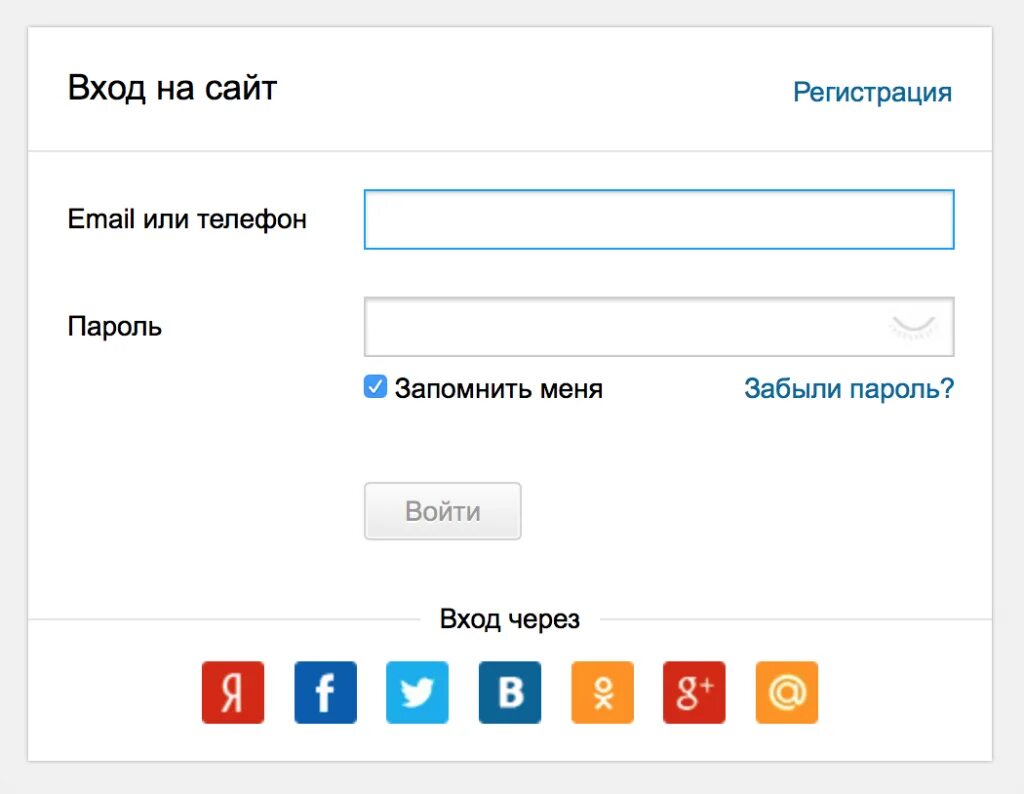Image resolution: width=1024 pixels, height=794 pixels.
Task: Log in with the Google+ icon
Action: click(x=694, y=692)
